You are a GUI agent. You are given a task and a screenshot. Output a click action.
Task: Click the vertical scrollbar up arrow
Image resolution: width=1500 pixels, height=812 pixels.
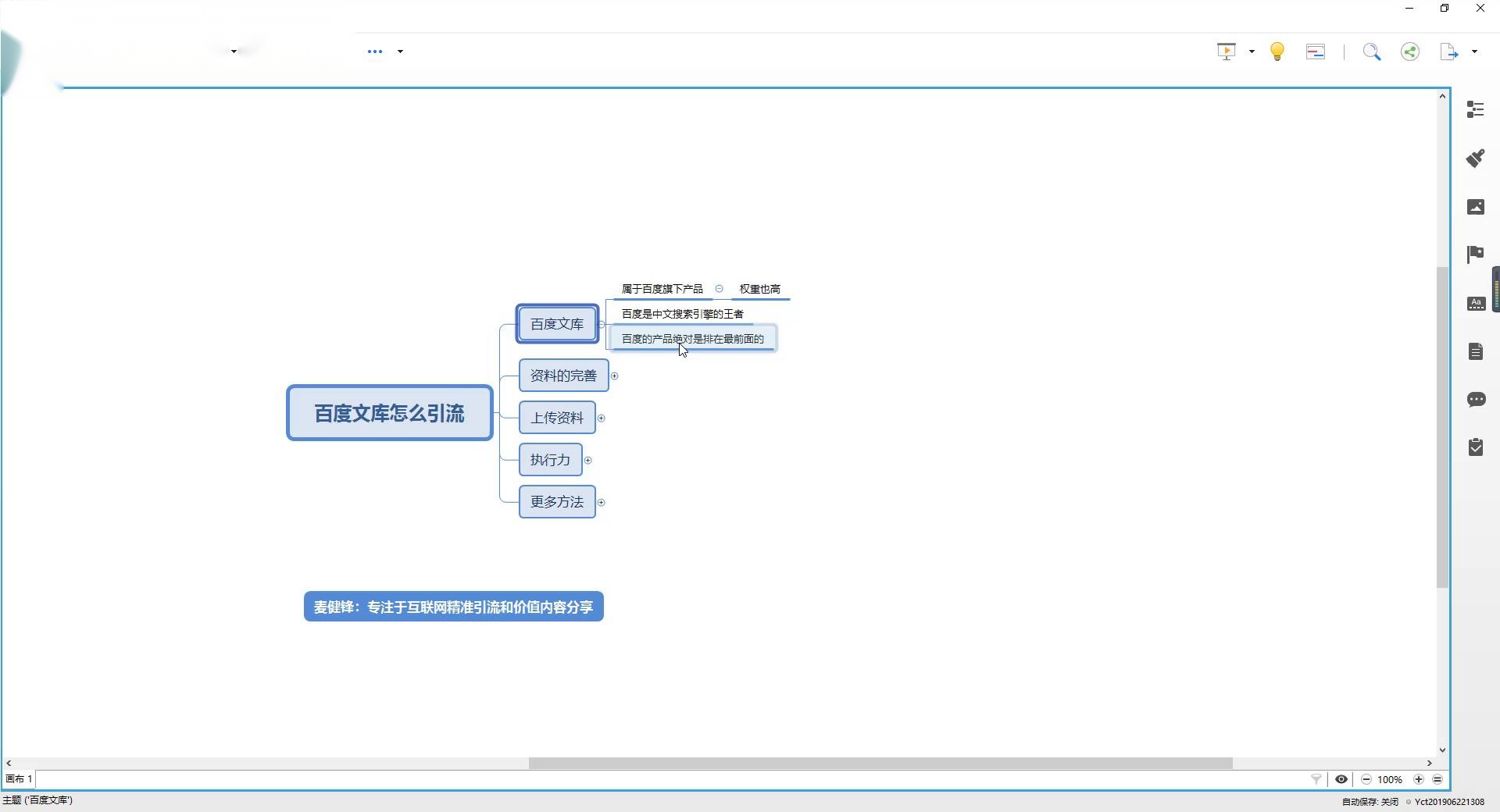1442,96
